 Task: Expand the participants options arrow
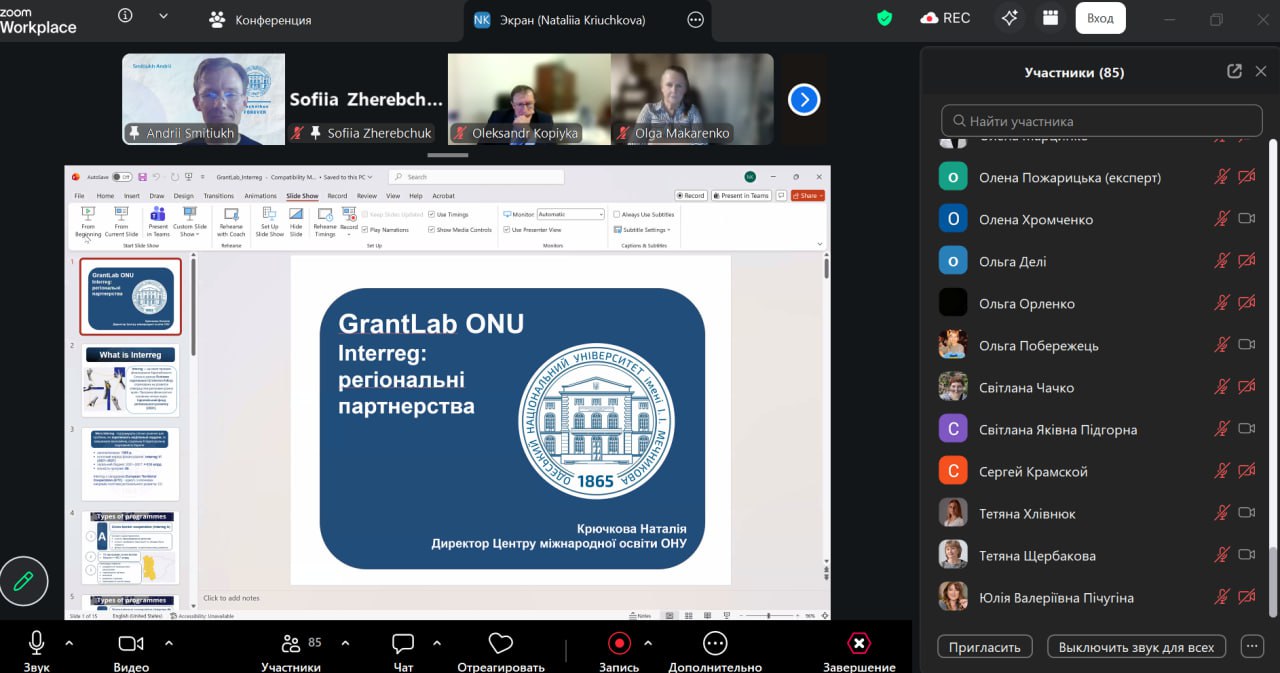(x=345, y=643)
